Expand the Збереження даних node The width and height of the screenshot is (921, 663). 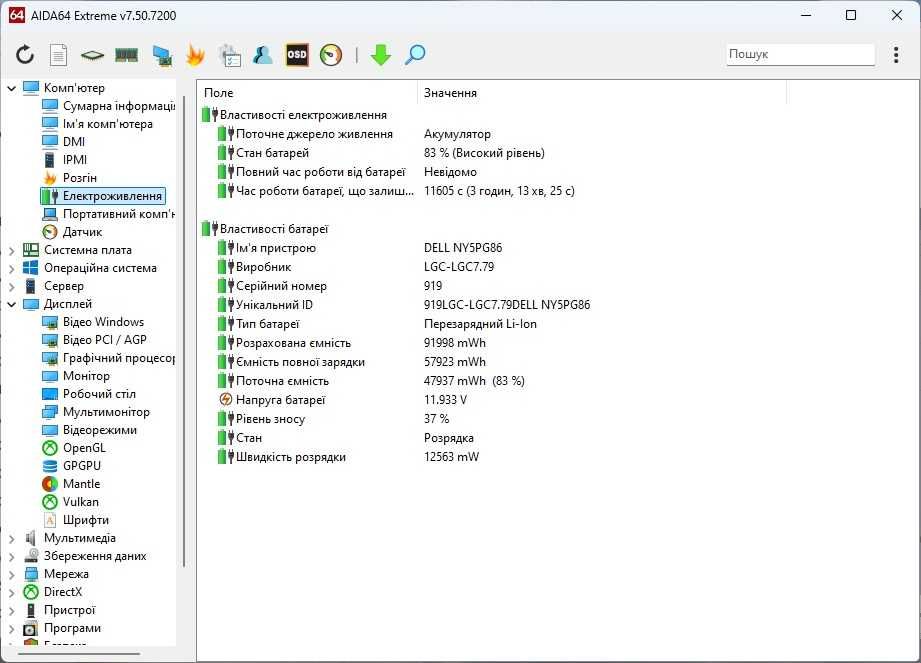[x=11, y=557]
